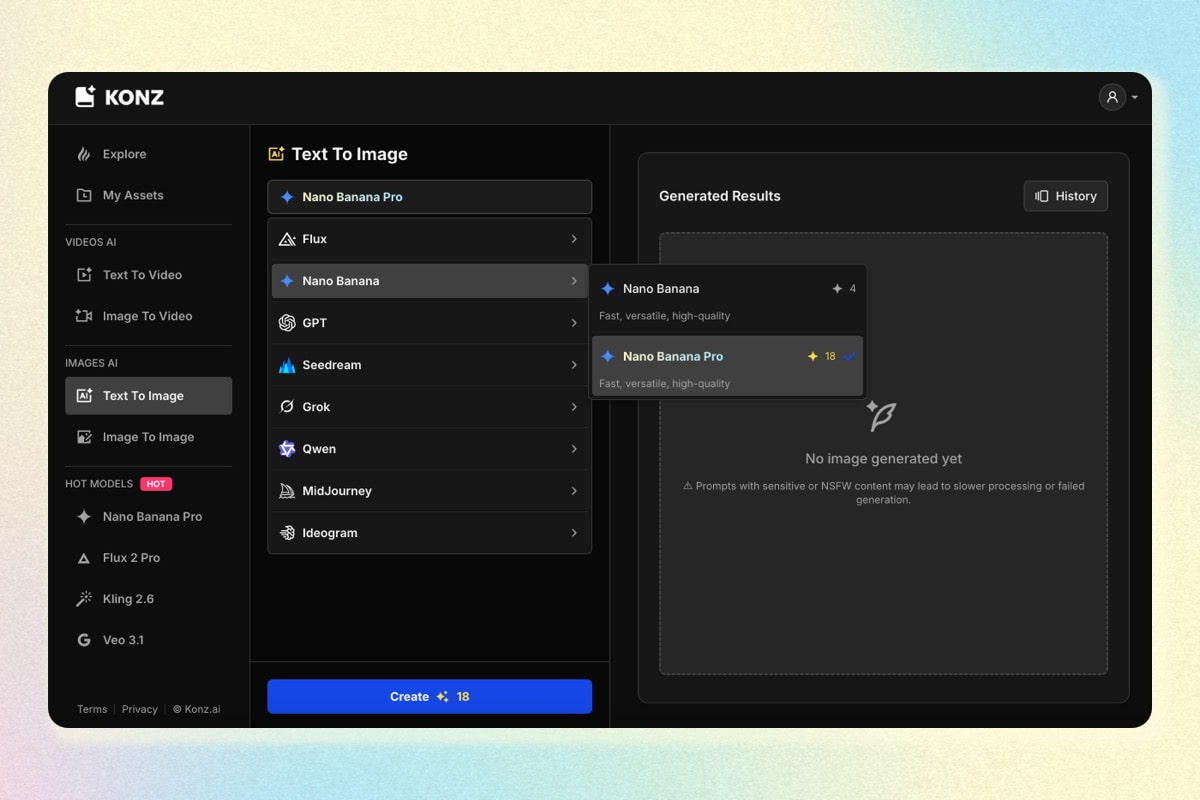The image size is (1200, 800).
Task: Expand the account menu caret
Action: click(x=1135, y=98)
